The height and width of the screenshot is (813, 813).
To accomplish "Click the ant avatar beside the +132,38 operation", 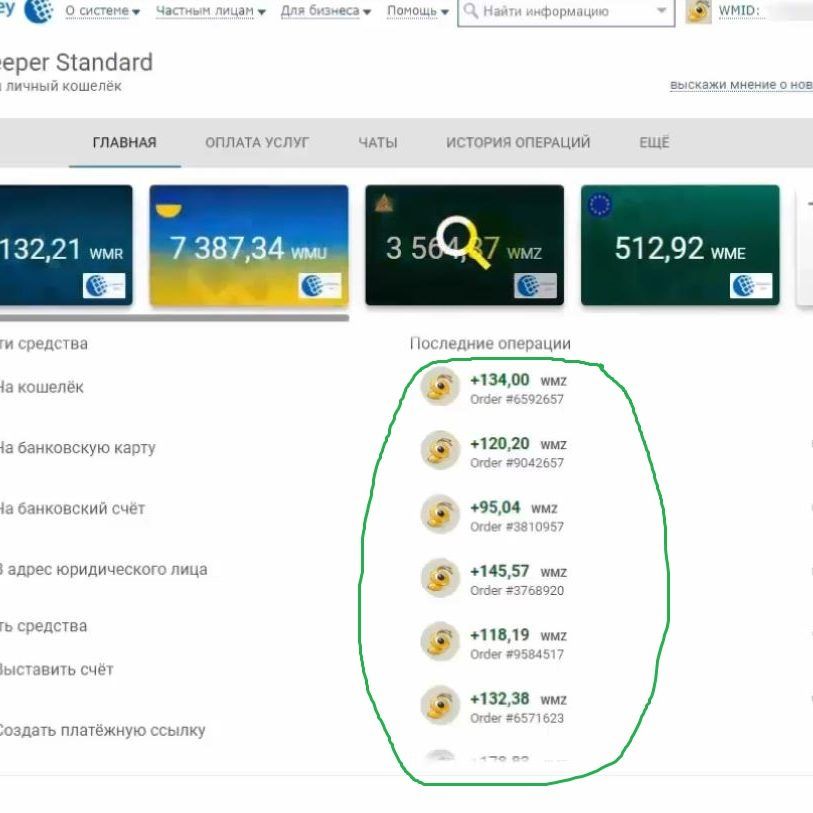I will [x=440, y=705].
